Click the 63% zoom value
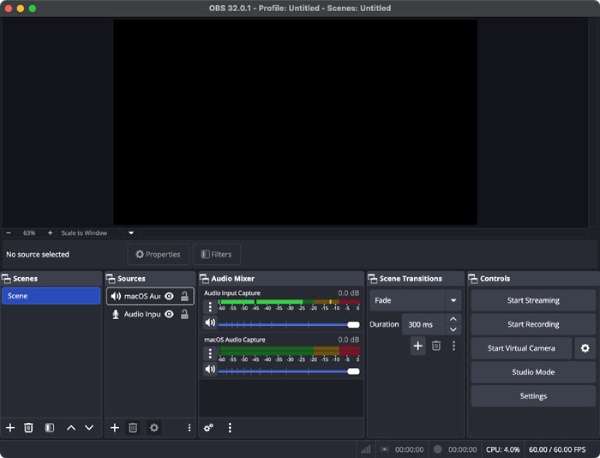Image resolution: width=600 pixels, height=458 pixels. (29, 233)
